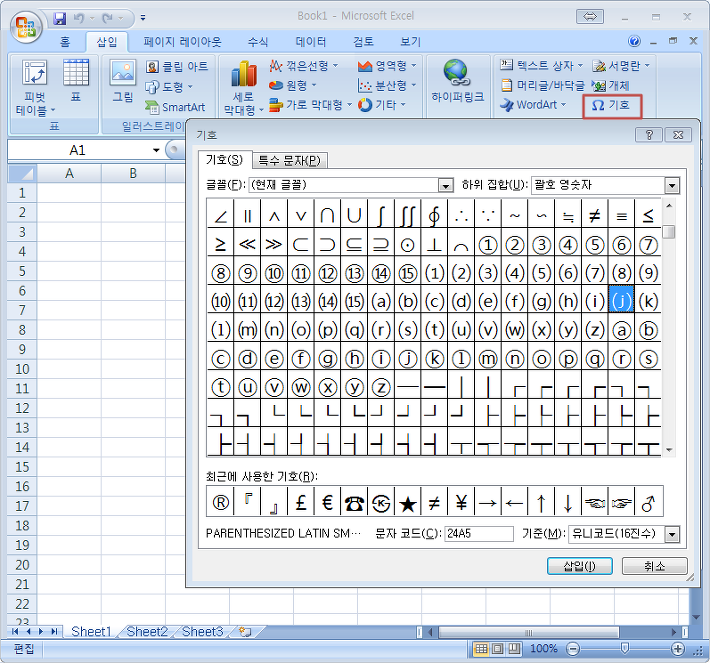The image size is (710, 663).
Task: Click the character code (문자 코드) field
Action: pos(479,534)
